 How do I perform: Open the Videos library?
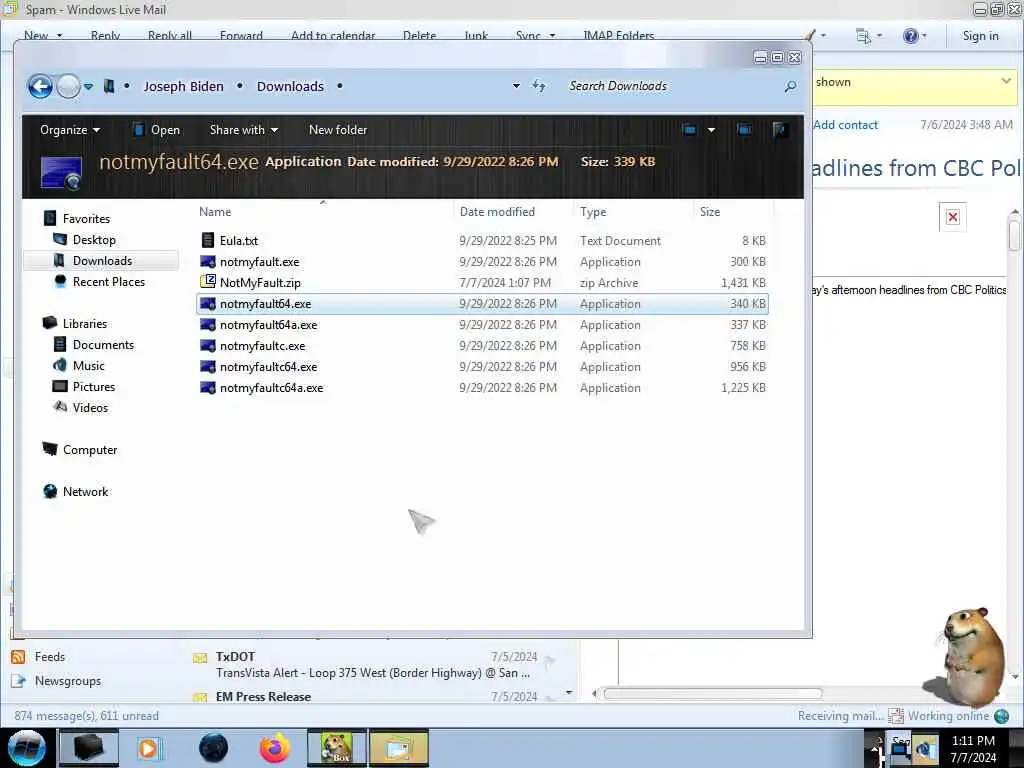[89, 408]
